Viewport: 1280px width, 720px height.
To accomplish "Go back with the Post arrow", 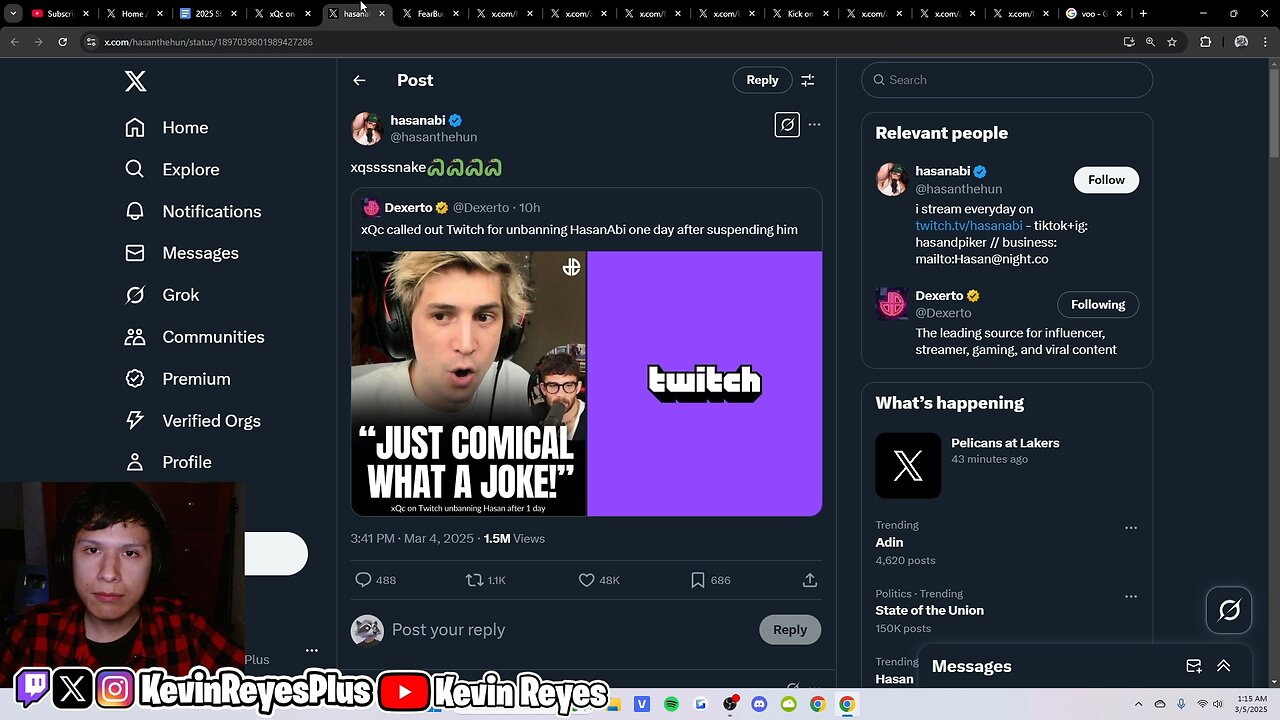I will tap(359, 80).
